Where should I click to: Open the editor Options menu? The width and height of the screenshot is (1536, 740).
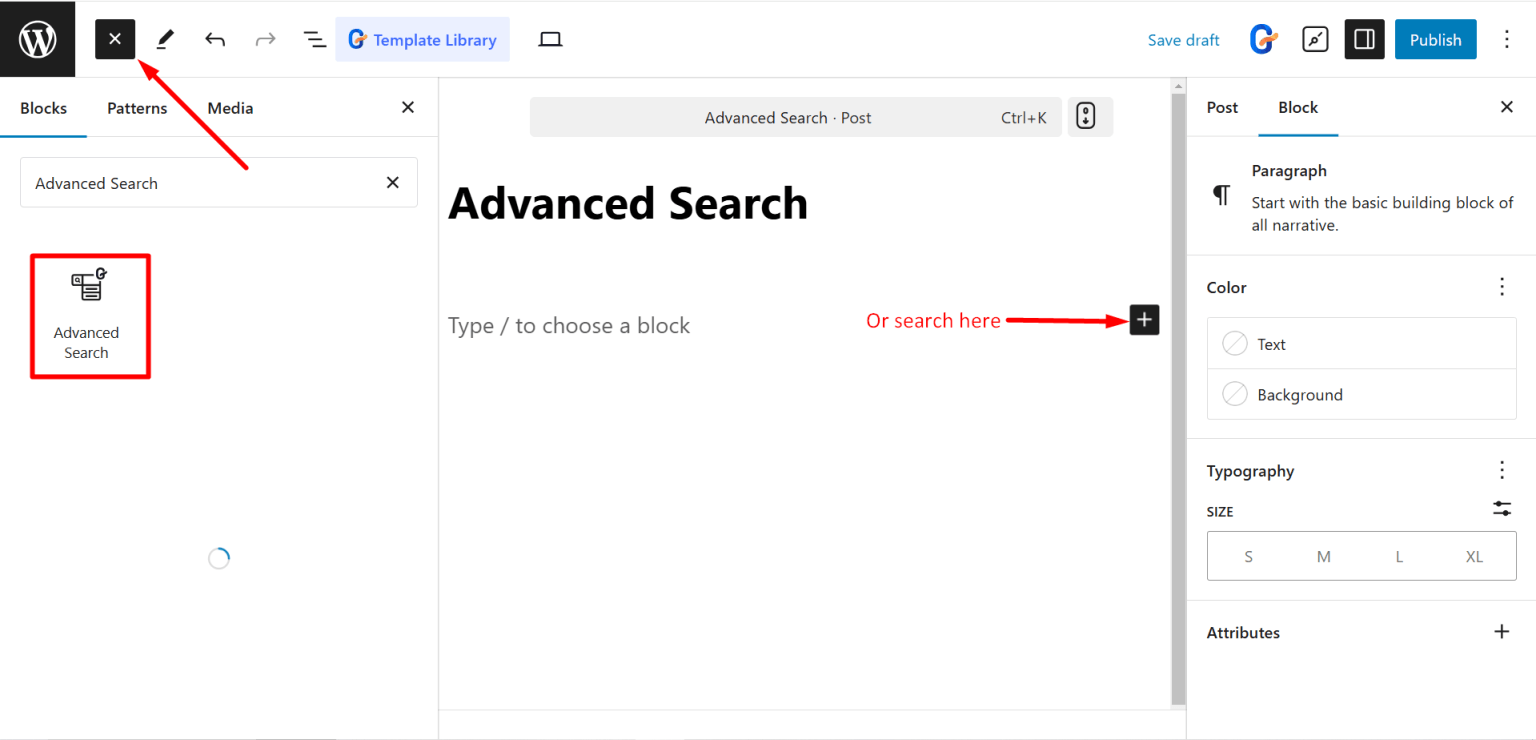[1507, 39]
